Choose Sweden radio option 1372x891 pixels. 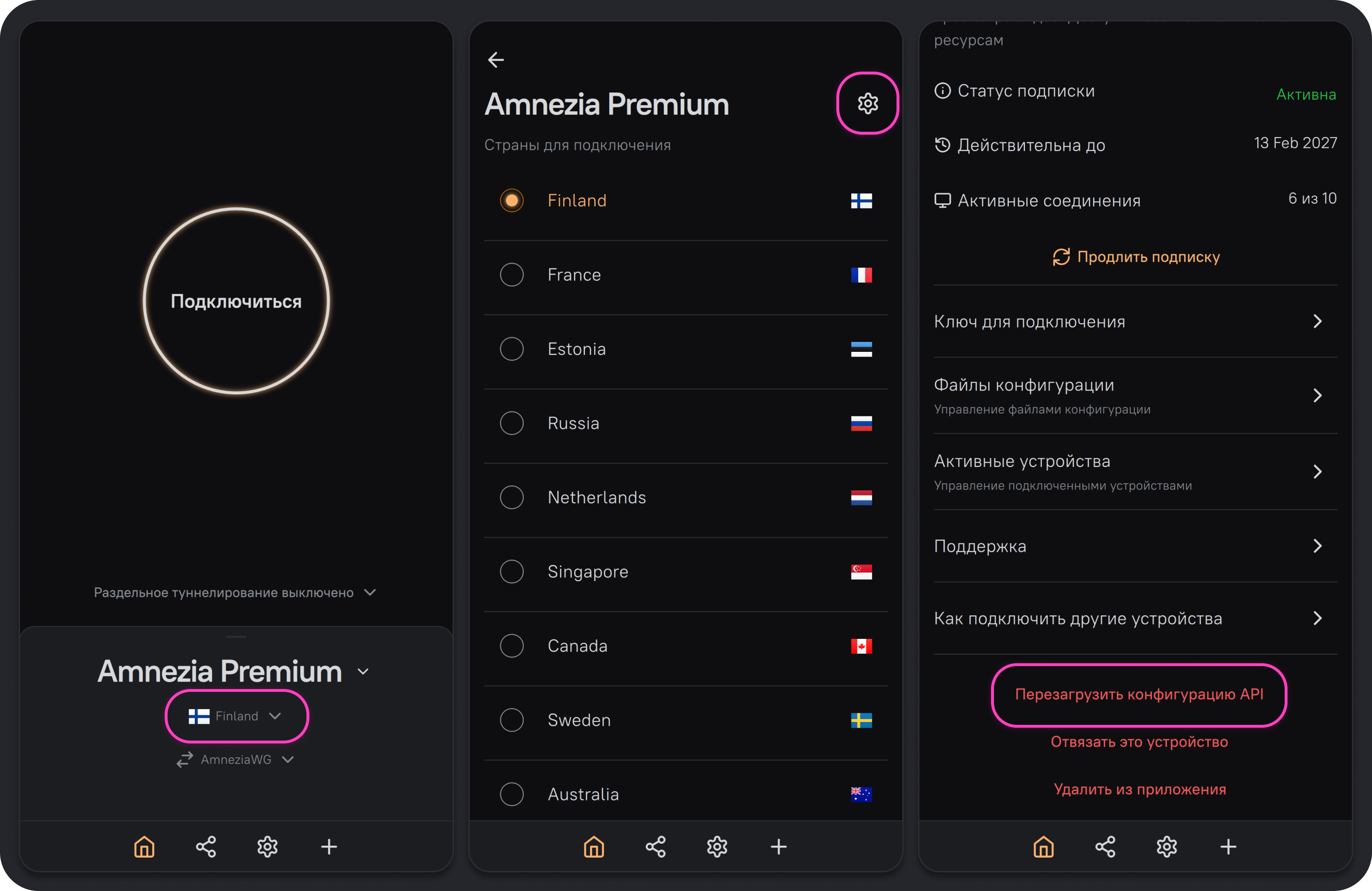pos(512,721)
